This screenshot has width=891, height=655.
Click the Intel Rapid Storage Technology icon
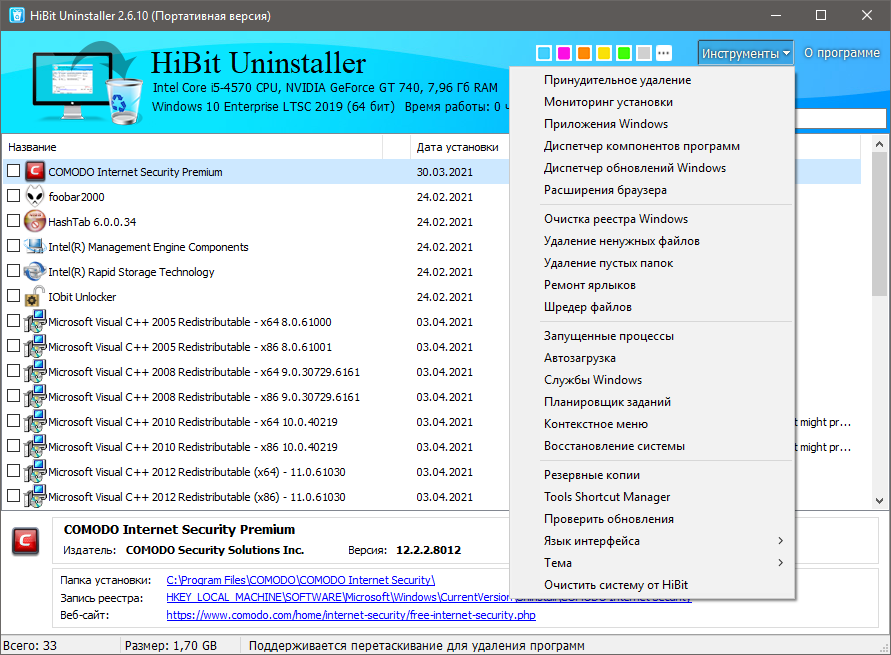point(35,272)
